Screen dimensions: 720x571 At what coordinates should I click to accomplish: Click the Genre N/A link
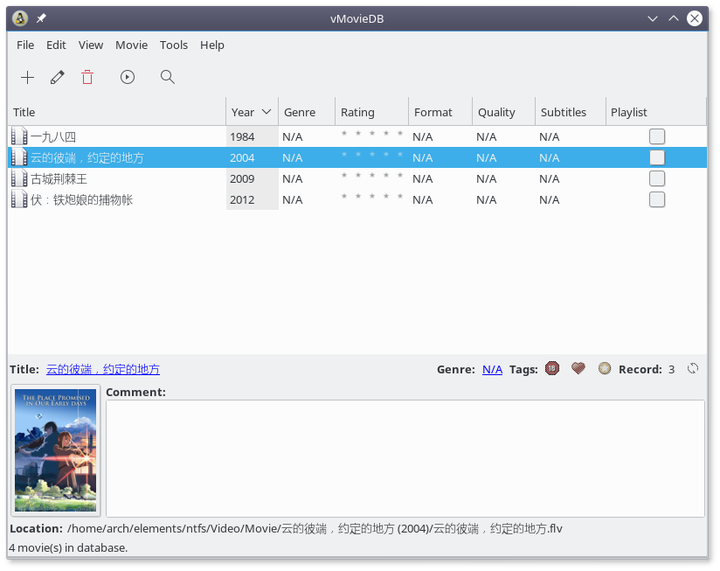(492, 369)
